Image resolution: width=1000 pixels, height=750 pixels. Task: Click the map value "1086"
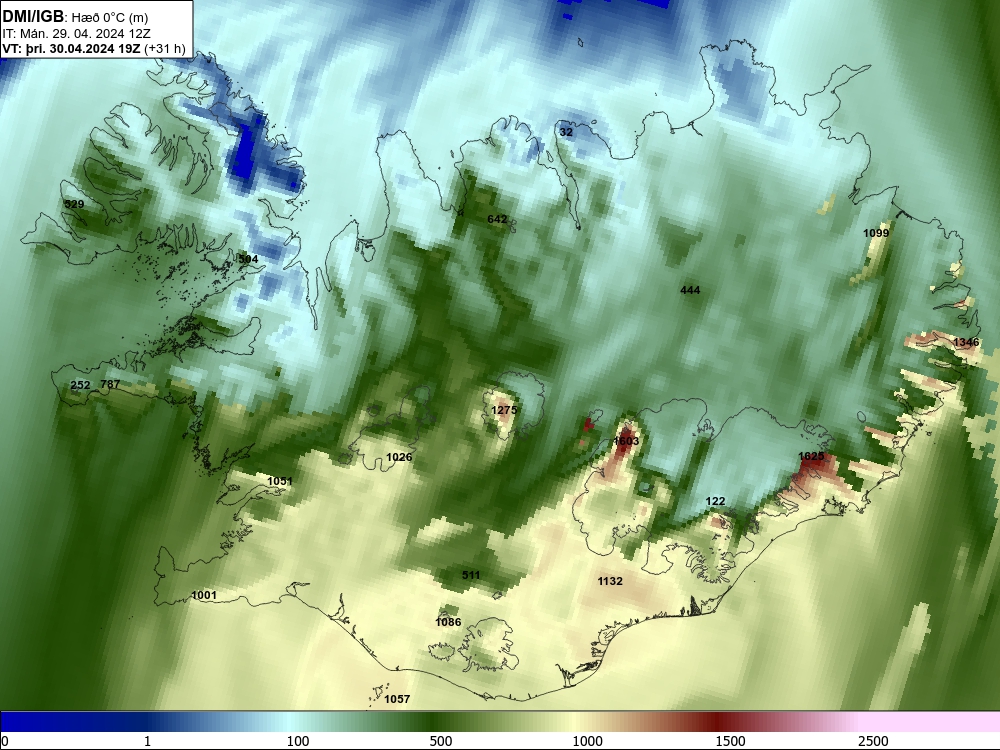click(x=448, y=622)
